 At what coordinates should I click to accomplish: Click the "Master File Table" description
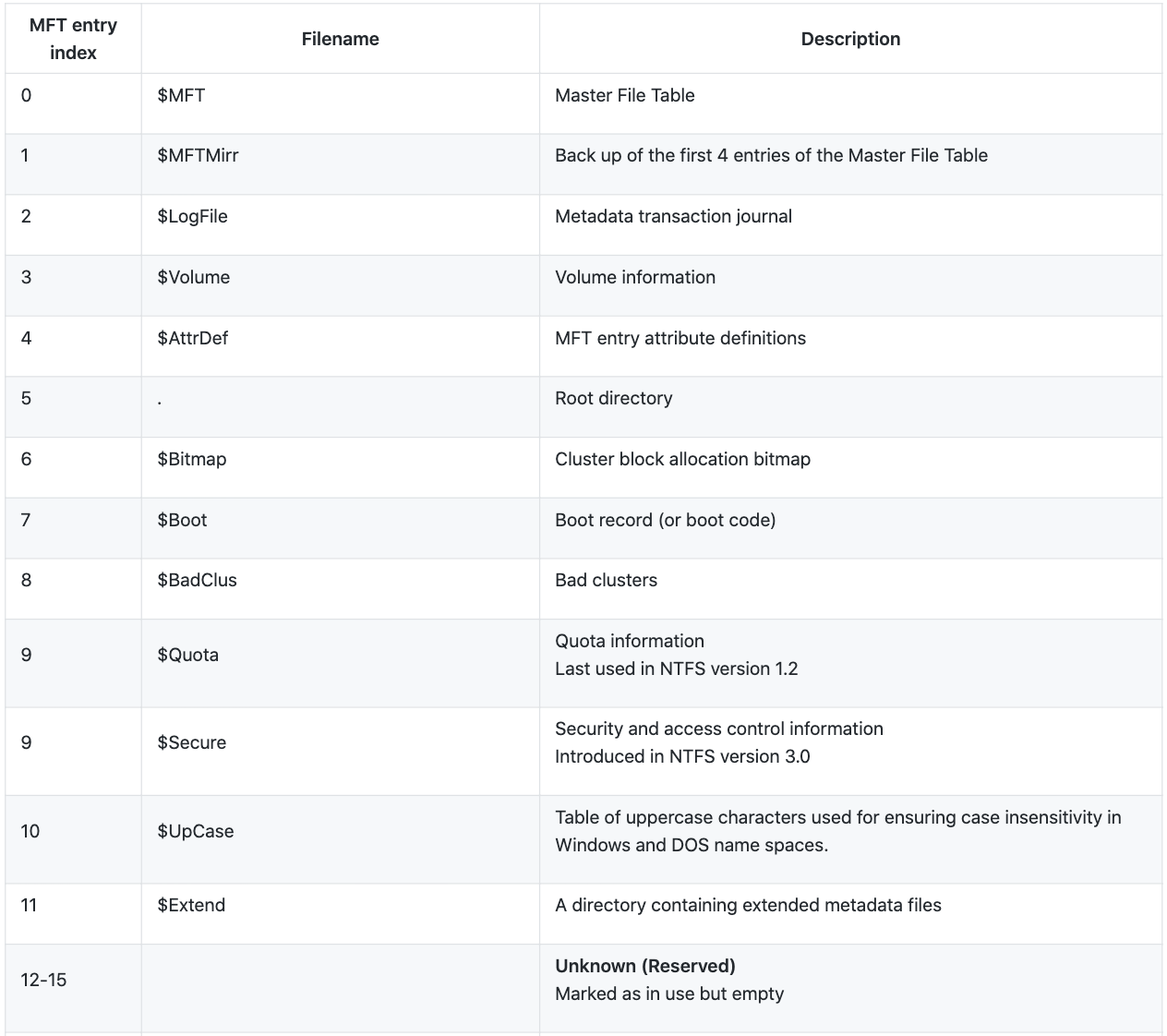[x=624, y=95]
